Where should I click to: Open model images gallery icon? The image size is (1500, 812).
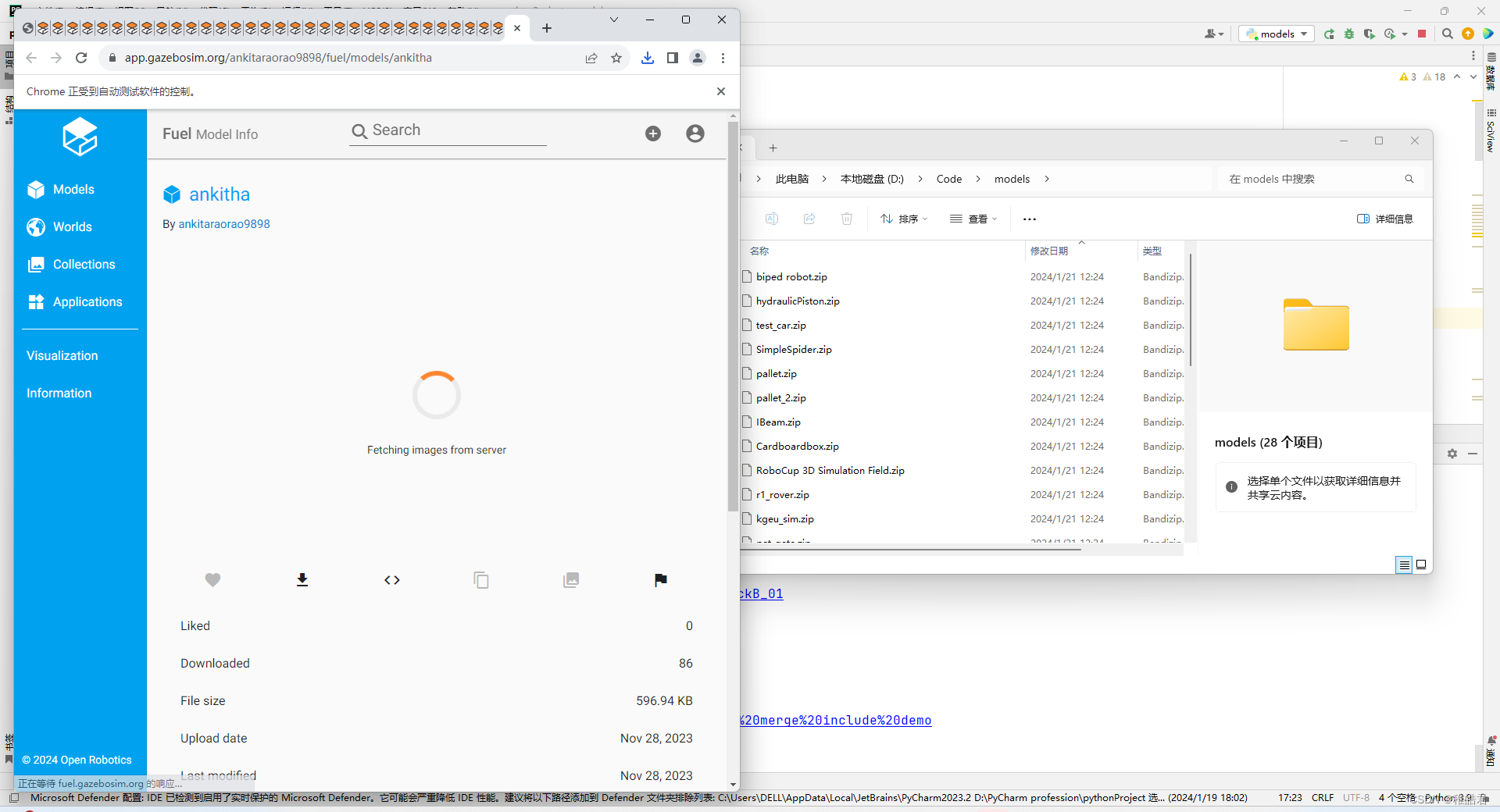[x=571, y=579]
